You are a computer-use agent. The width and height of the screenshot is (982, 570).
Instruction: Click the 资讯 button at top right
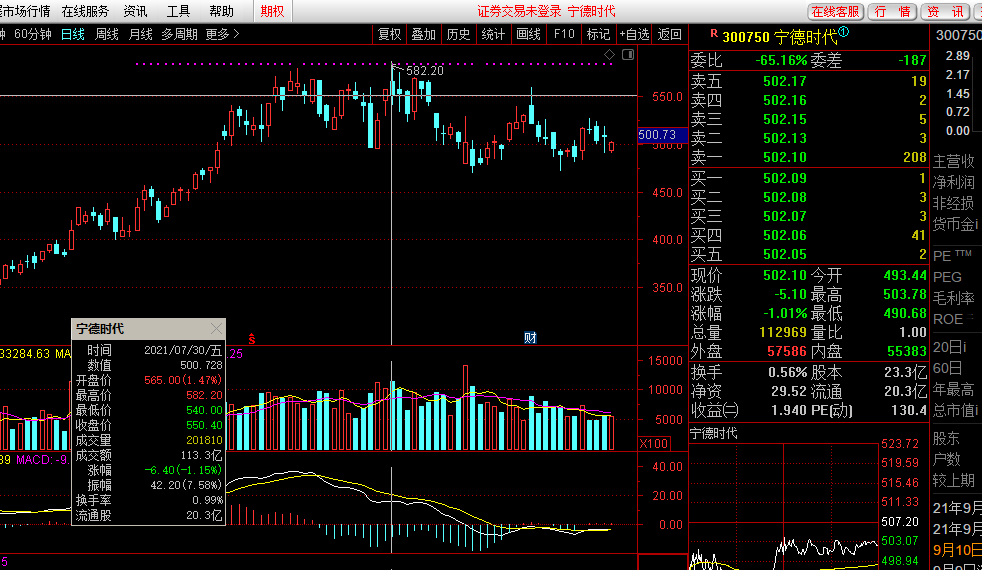pyautogui.click(x=945, y=12)
